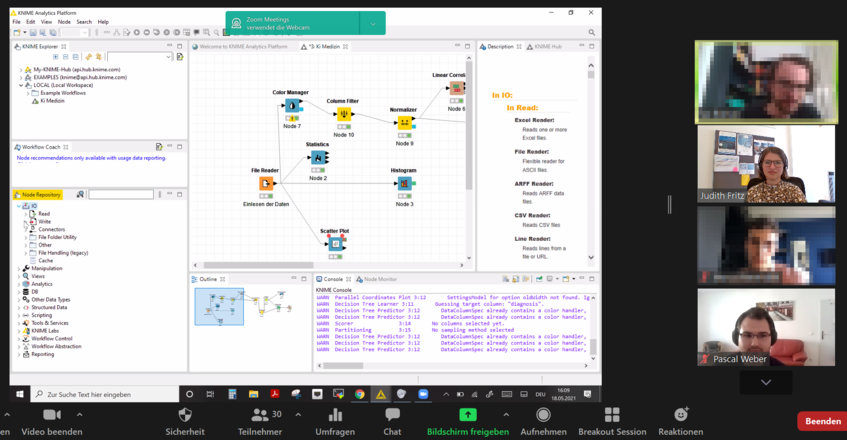This screenshot has width=847, height=440.
Task: Click KNIME warning-triangle icon in taskbar
Action: [x=381, y=395]
